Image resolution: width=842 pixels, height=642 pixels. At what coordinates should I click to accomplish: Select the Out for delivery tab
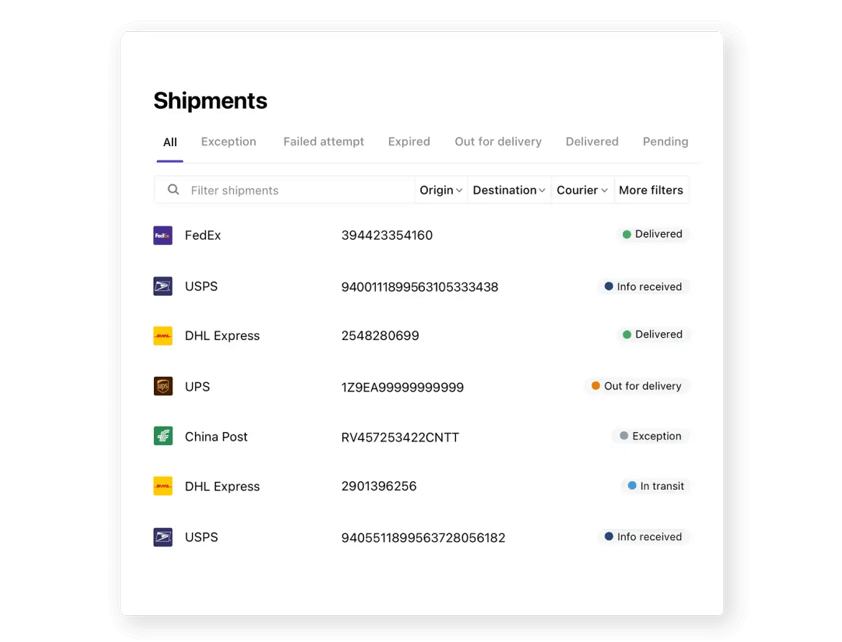498,142
